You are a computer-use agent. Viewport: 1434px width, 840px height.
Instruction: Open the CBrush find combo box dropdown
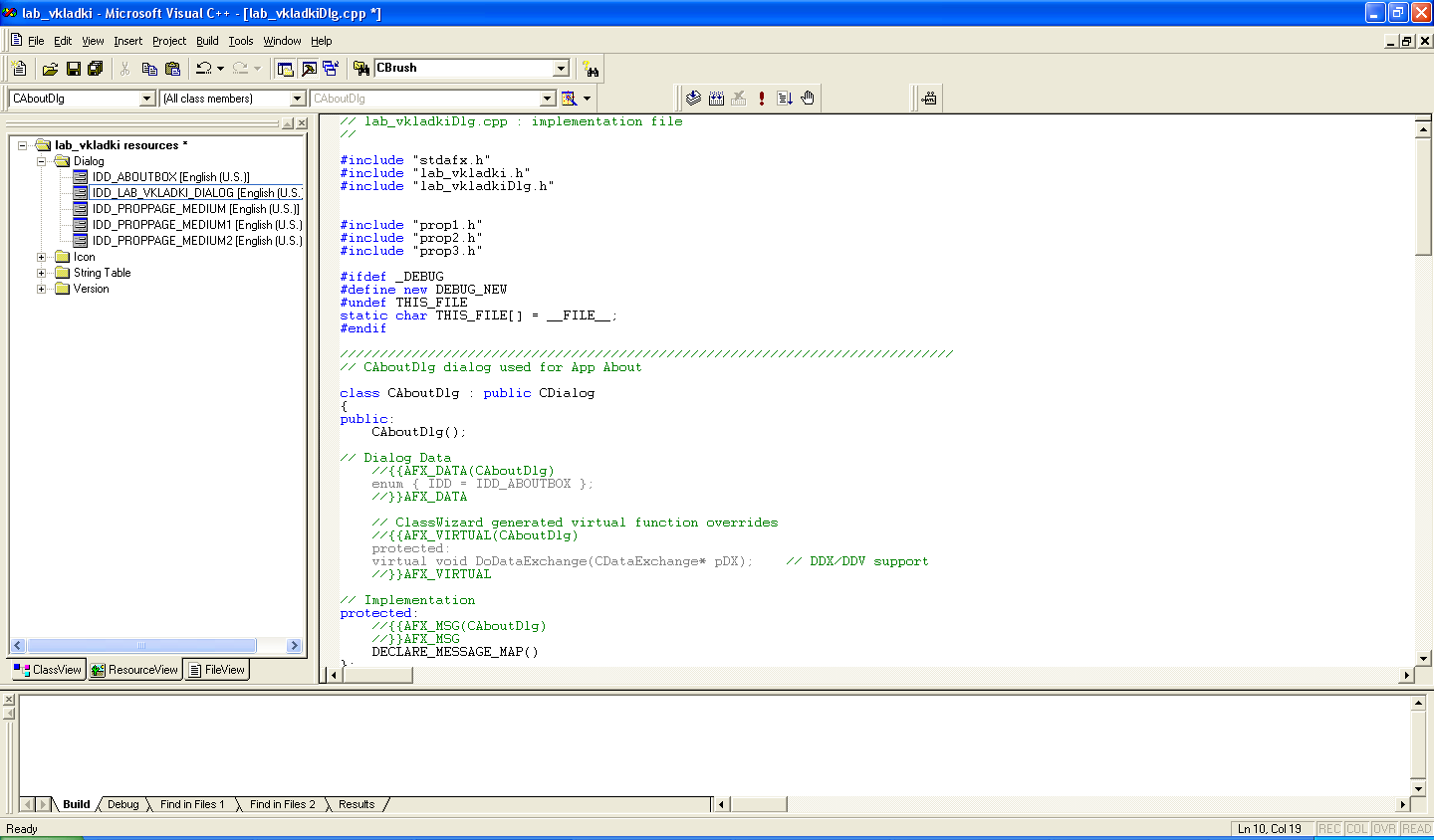click(x=561, y=69)
